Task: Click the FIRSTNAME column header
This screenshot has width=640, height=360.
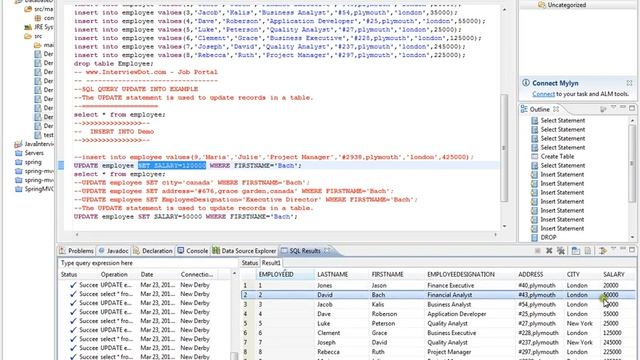Action: click(397, 274)
